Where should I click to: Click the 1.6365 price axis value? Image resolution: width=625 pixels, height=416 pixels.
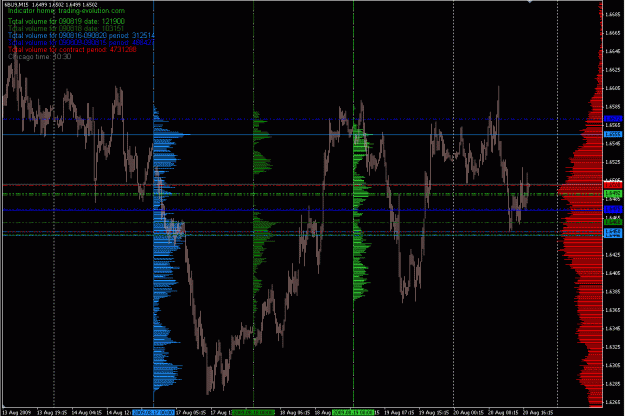click(613, 310)
